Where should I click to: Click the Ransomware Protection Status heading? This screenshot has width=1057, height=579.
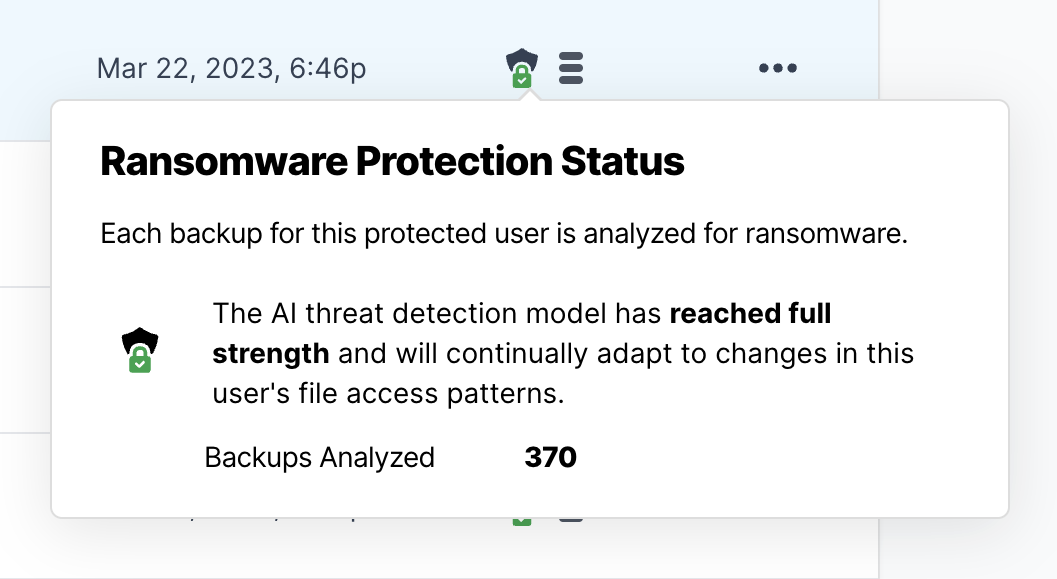click(x=392, y=161)
